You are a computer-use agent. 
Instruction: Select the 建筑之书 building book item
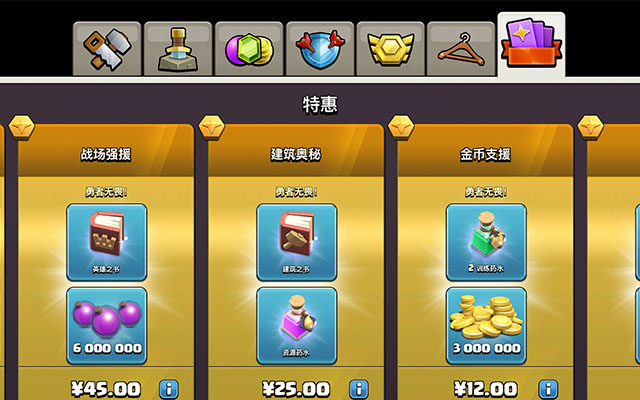pyautogui.click(x=297, y=242)
